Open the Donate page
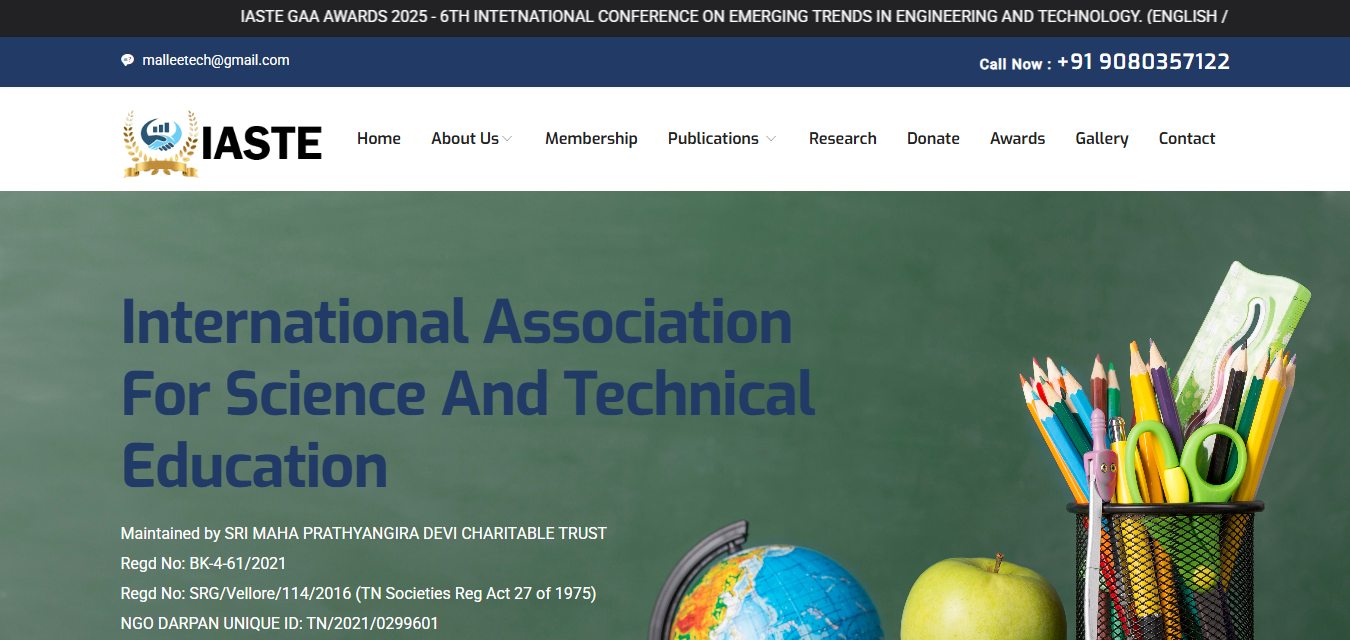The width and height of the screenshot is (1350, 640). pyautogui.click(x=932, y=139)
